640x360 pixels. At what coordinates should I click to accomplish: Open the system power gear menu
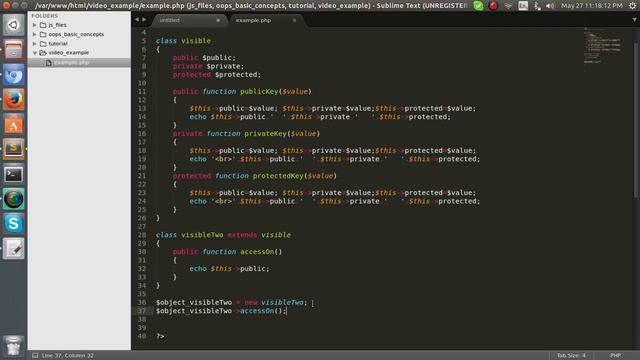click(x=633, y=6)
